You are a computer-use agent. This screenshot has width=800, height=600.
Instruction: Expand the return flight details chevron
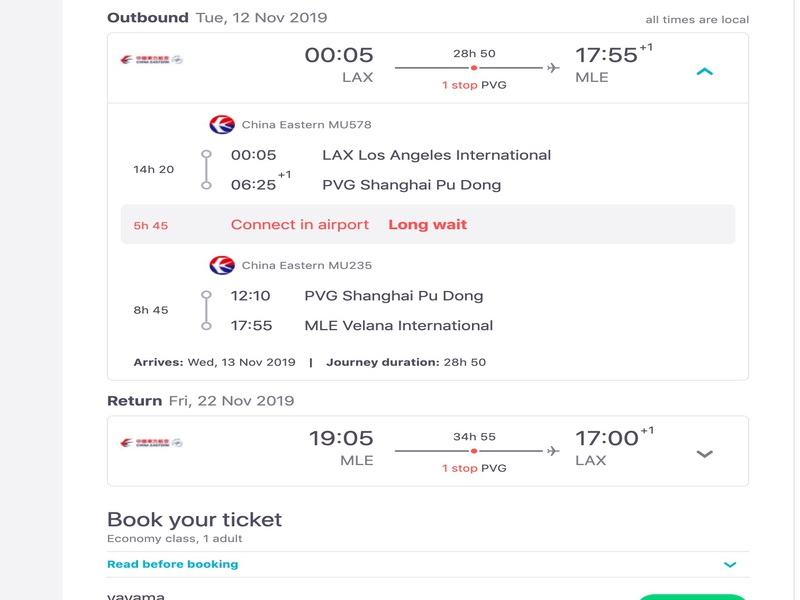704,454
